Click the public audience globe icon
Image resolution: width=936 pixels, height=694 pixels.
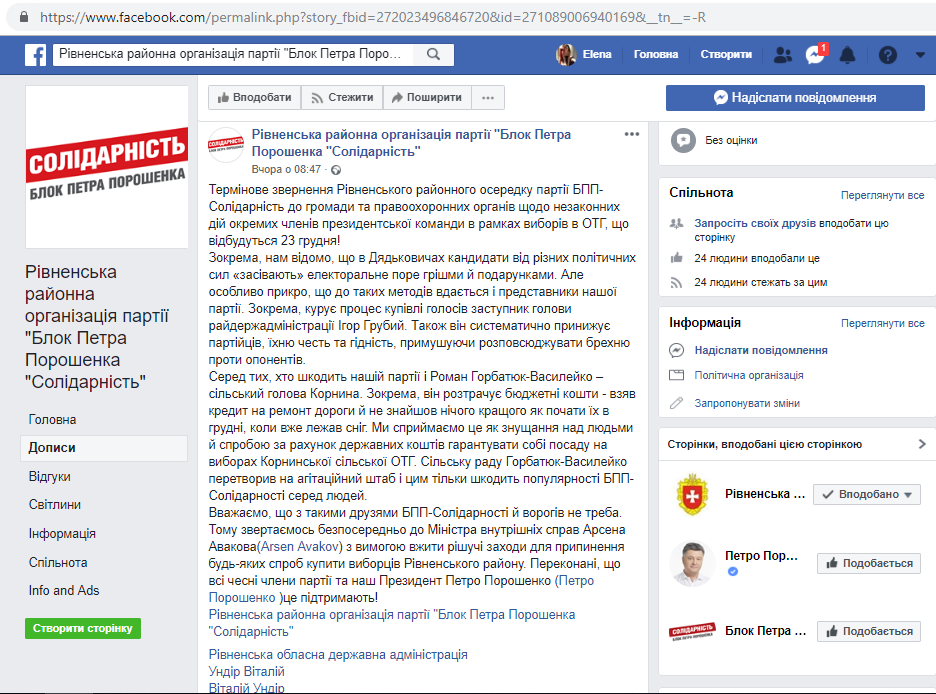pos(336,170)
